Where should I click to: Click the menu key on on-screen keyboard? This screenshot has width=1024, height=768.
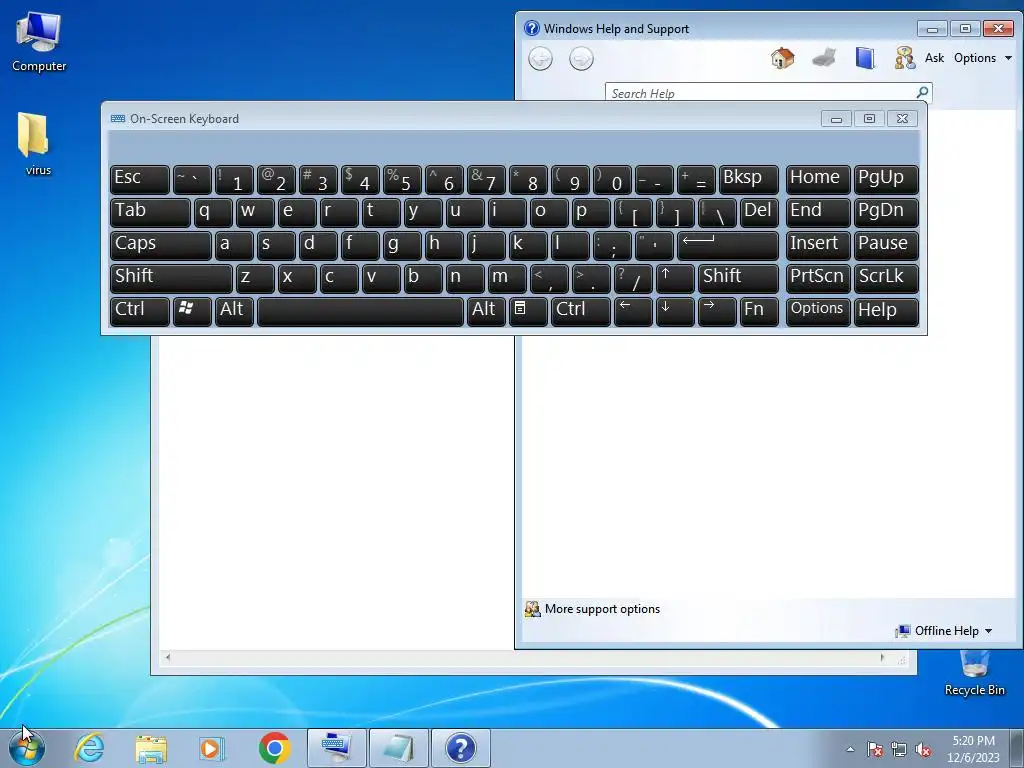pyautogui.click(x=528, y=311)
